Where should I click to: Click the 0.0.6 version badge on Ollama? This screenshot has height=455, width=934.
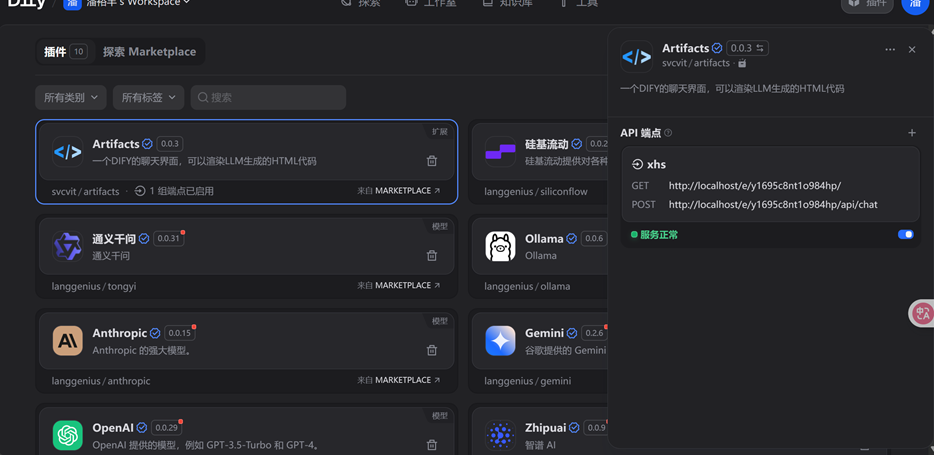(x=594, y=238)
